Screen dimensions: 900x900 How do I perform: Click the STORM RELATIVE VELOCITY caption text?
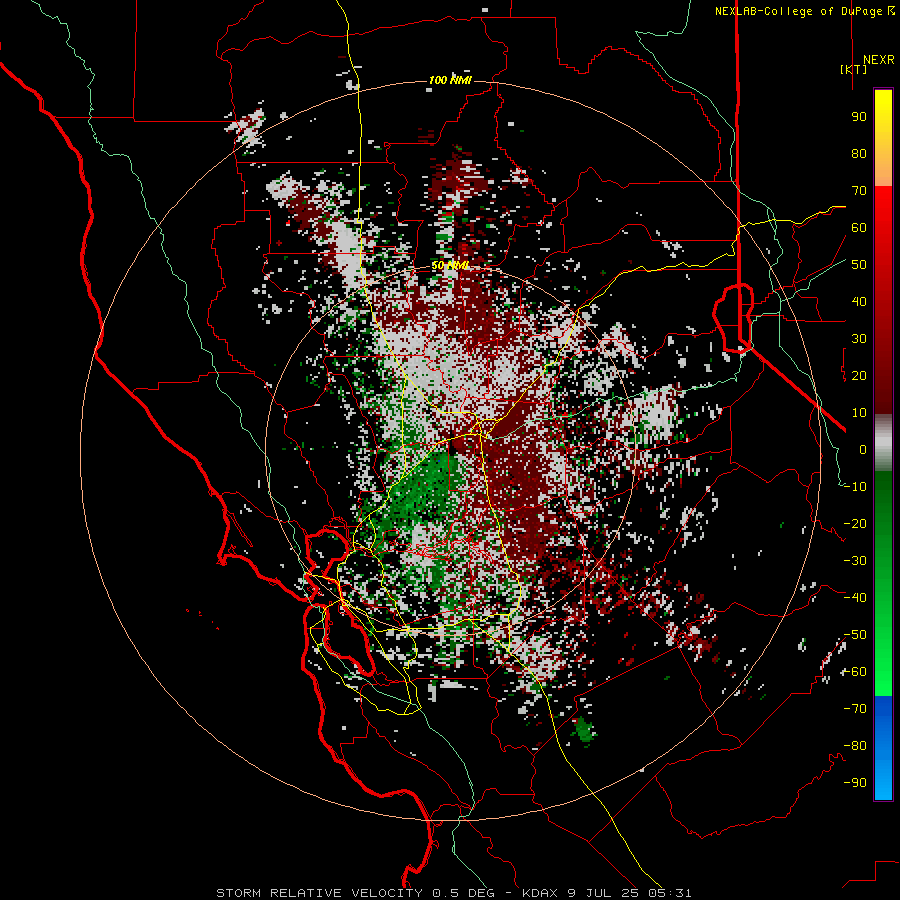click(x=319, y=893)
